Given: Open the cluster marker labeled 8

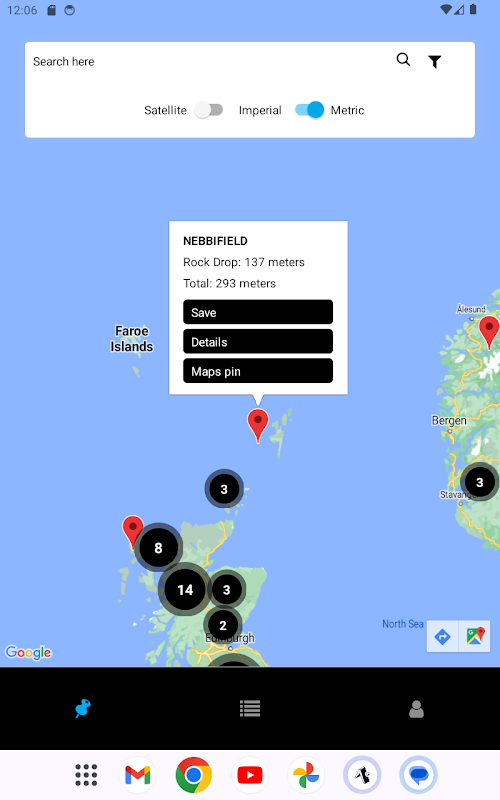Looking at the screenshot, I should [x=158, y=548].
